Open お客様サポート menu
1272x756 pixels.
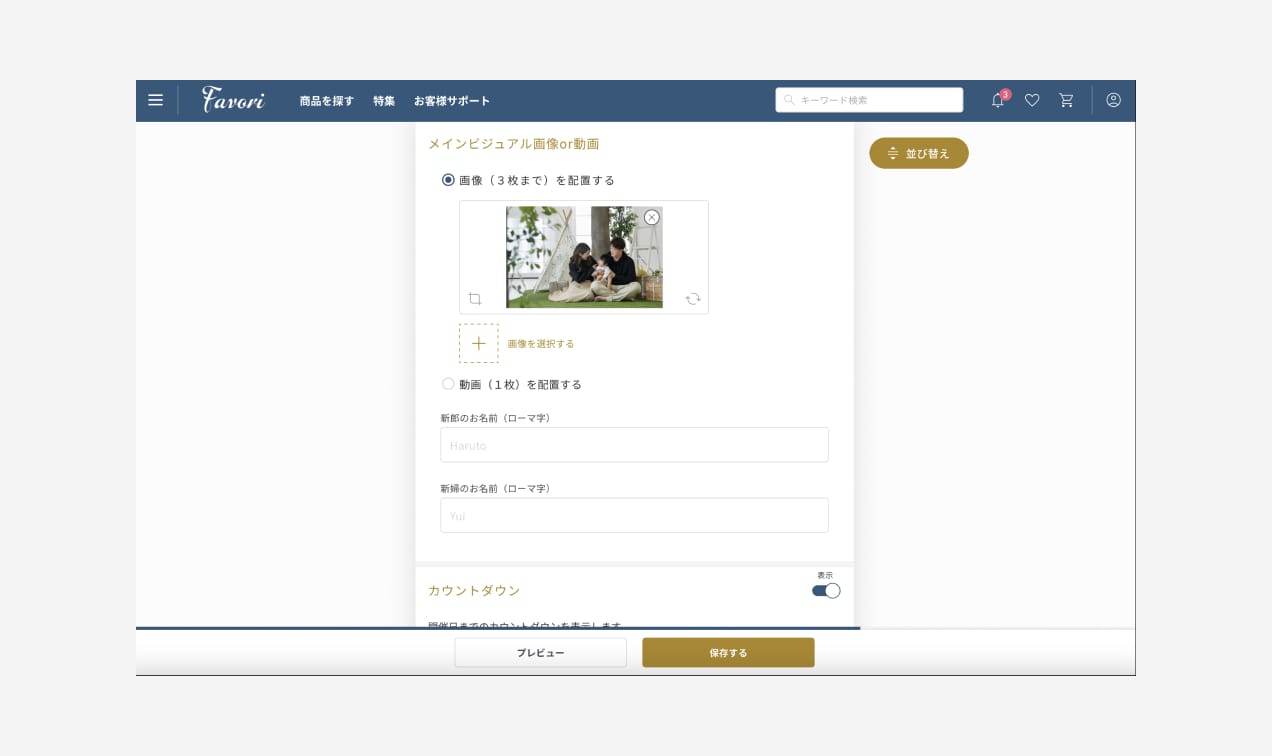(452, 101)
